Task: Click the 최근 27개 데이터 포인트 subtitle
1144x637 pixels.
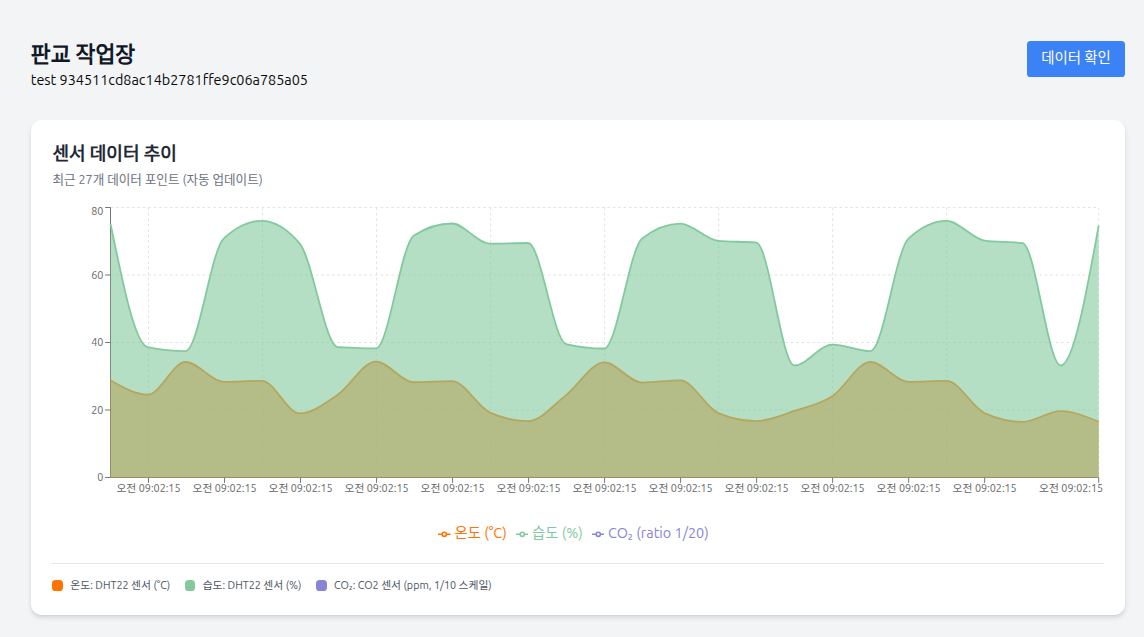Action: pyautogui.click(x=157, y=180)
